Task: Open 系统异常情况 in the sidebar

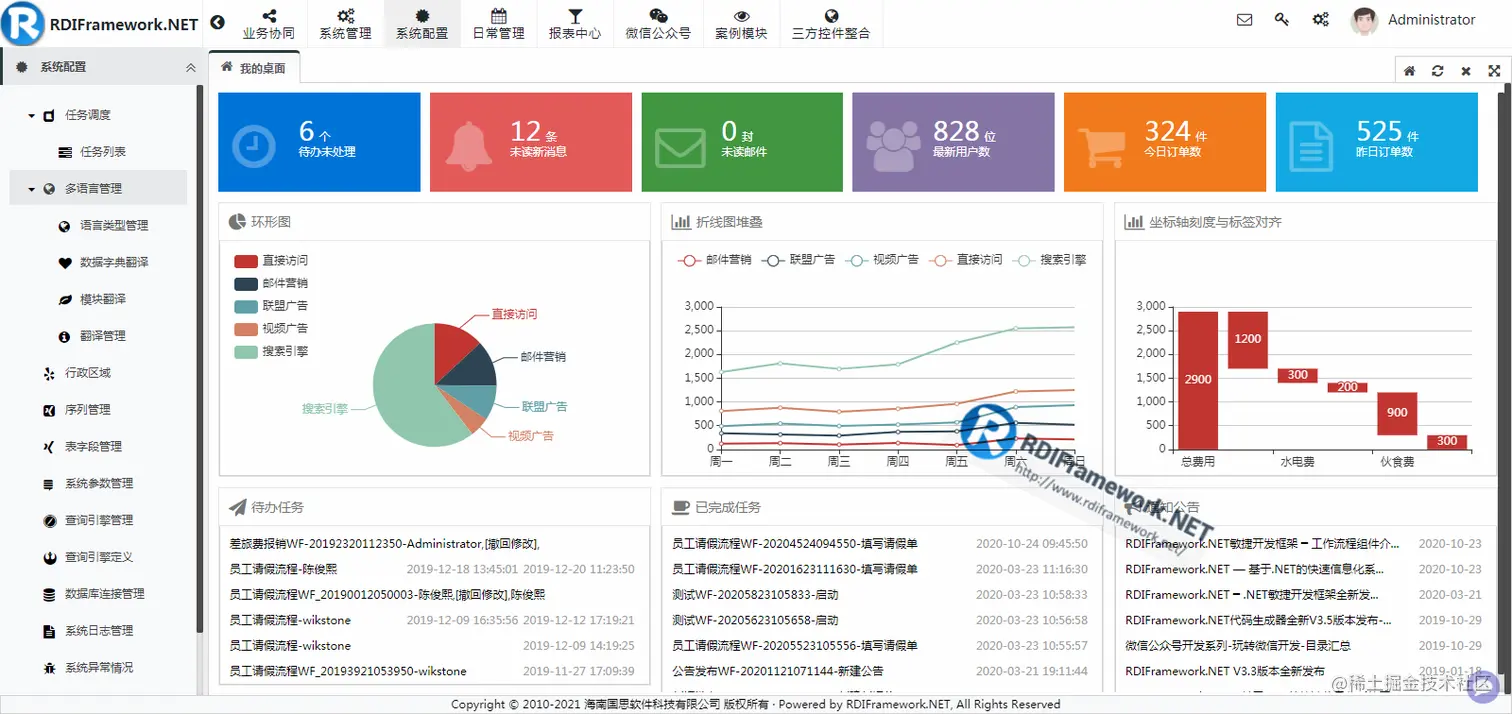Action: (x=99, y=668)
